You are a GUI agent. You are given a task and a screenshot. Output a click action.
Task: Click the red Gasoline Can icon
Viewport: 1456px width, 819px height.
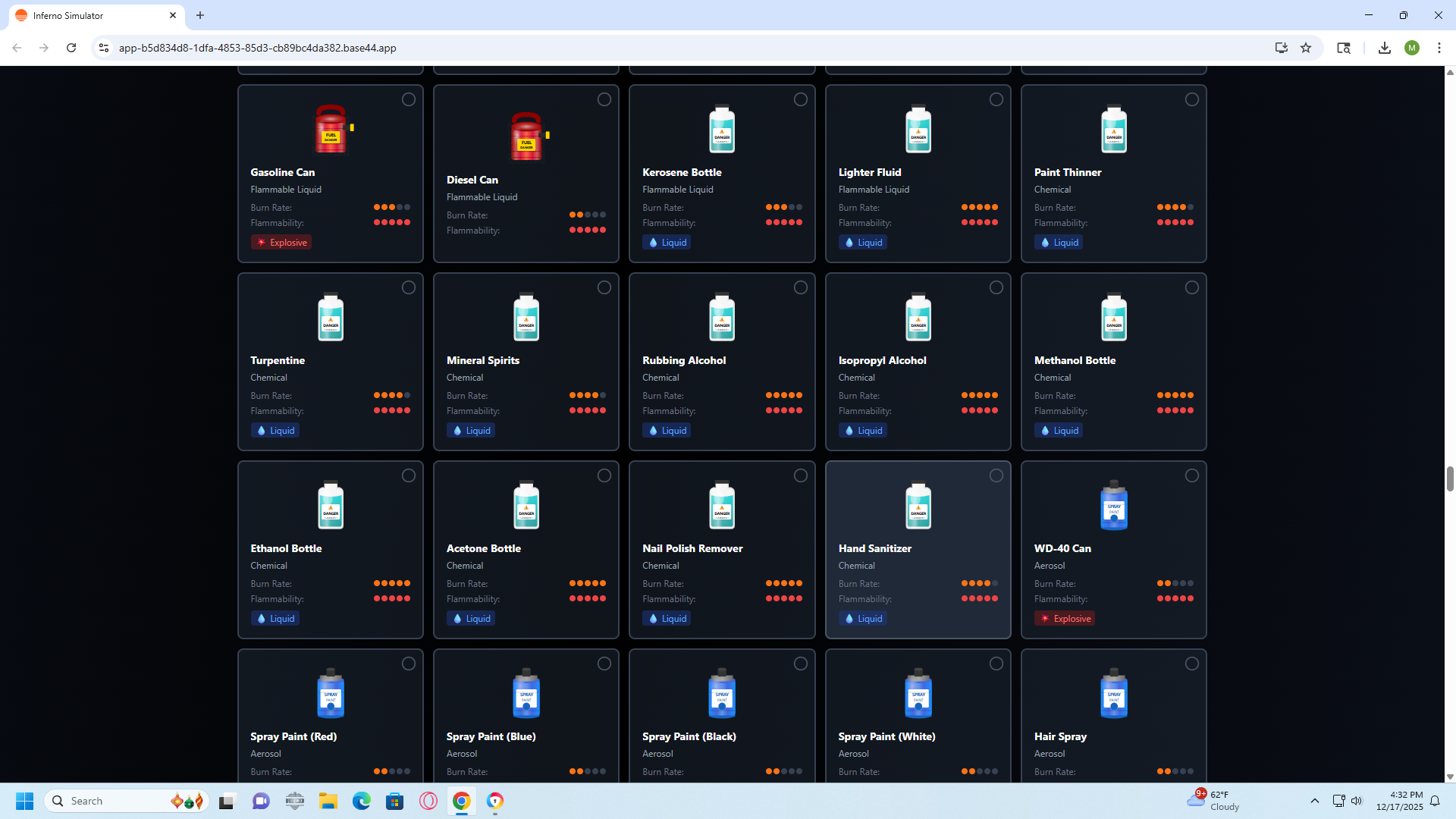click(x=331, y=129)
